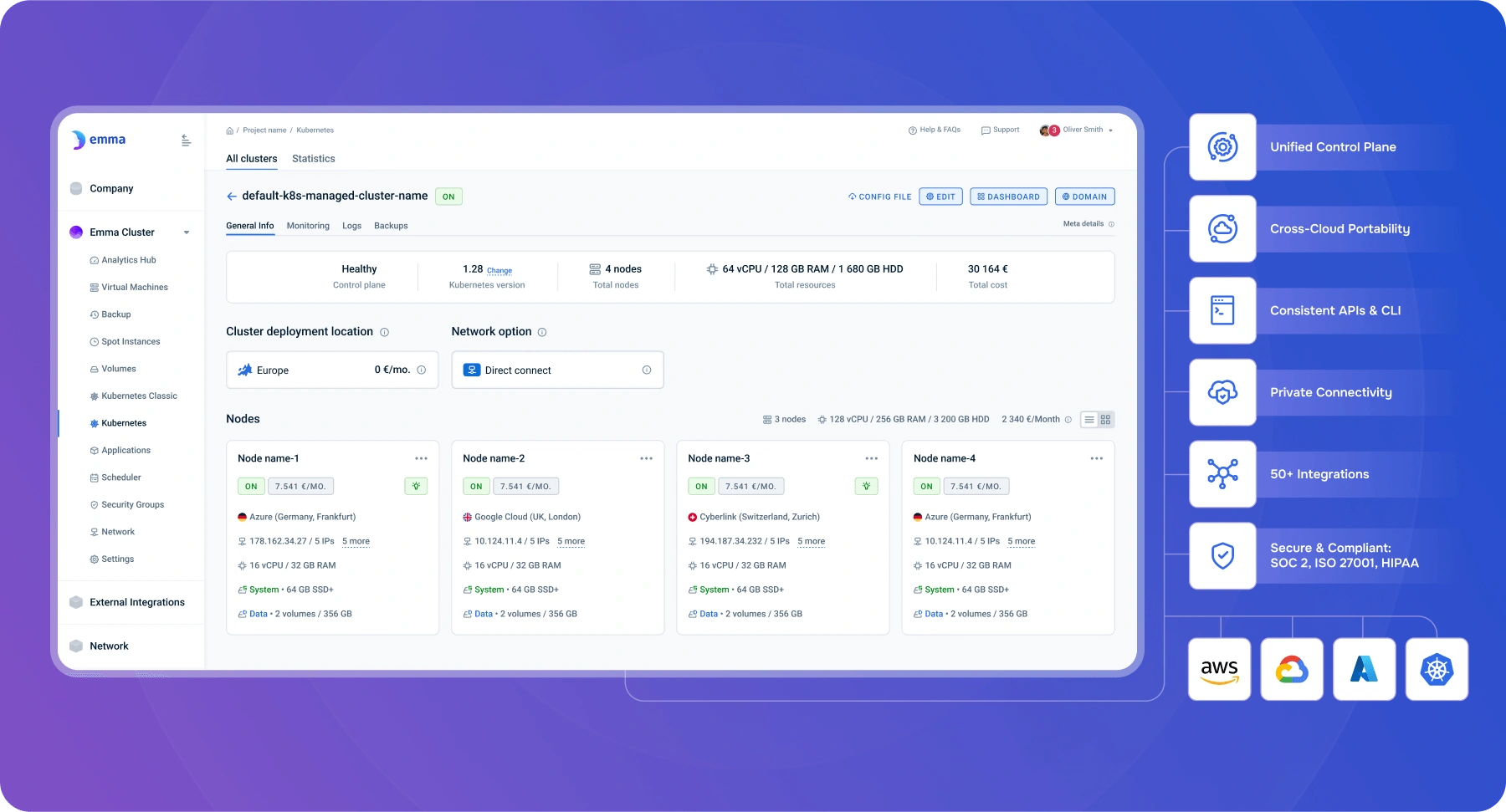The height and width of the screenshot is (812, 1506).
Task: Click Node name-1 green lightbulb icon
Action: pos(416,486)
